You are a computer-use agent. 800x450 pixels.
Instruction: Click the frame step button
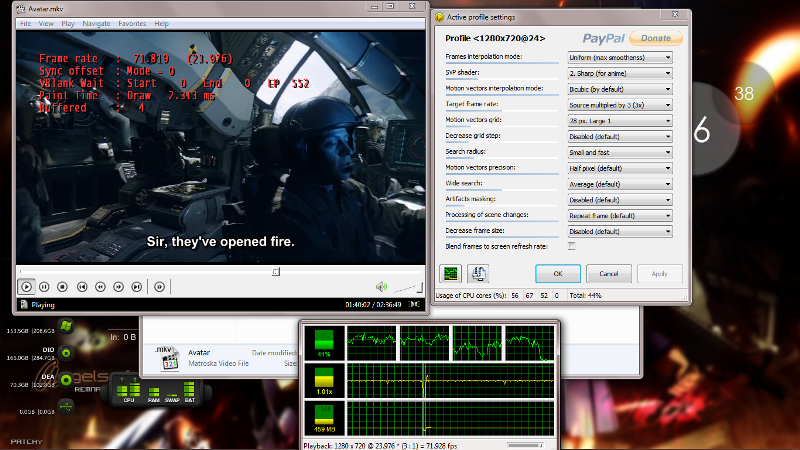coord(159,287)
